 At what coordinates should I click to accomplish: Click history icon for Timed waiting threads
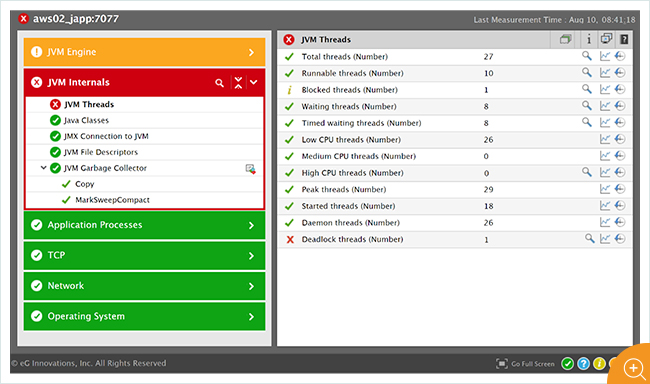[620, 122]
